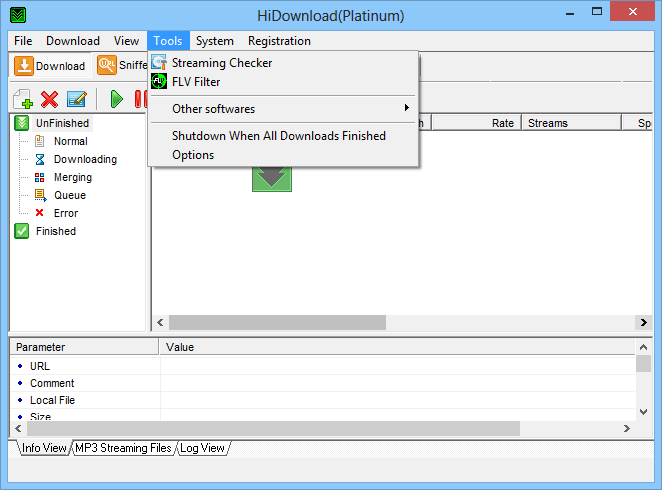Click the green start download play icon
Screen dimensions: 662x490
[x=117, y=99]
